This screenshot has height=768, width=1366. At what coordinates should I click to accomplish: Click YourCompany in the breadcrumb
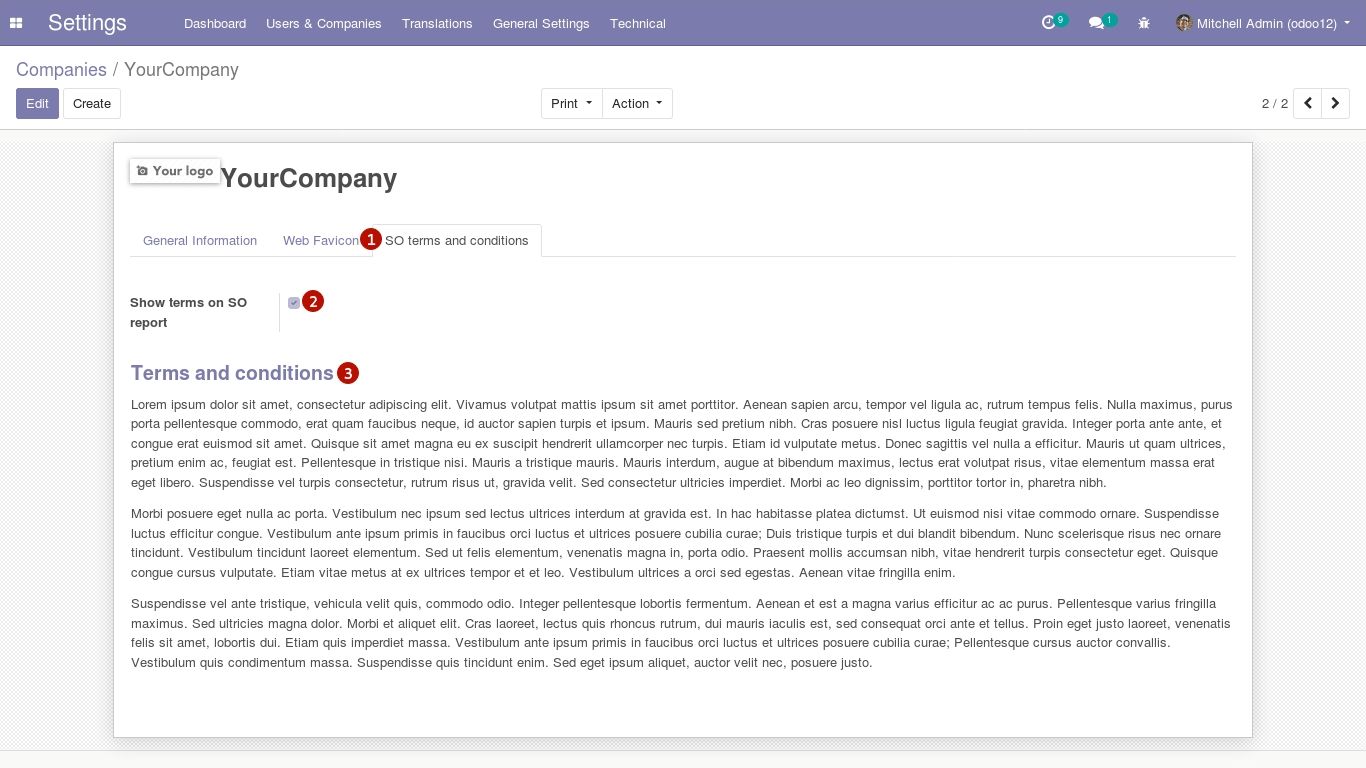[181, 69]
